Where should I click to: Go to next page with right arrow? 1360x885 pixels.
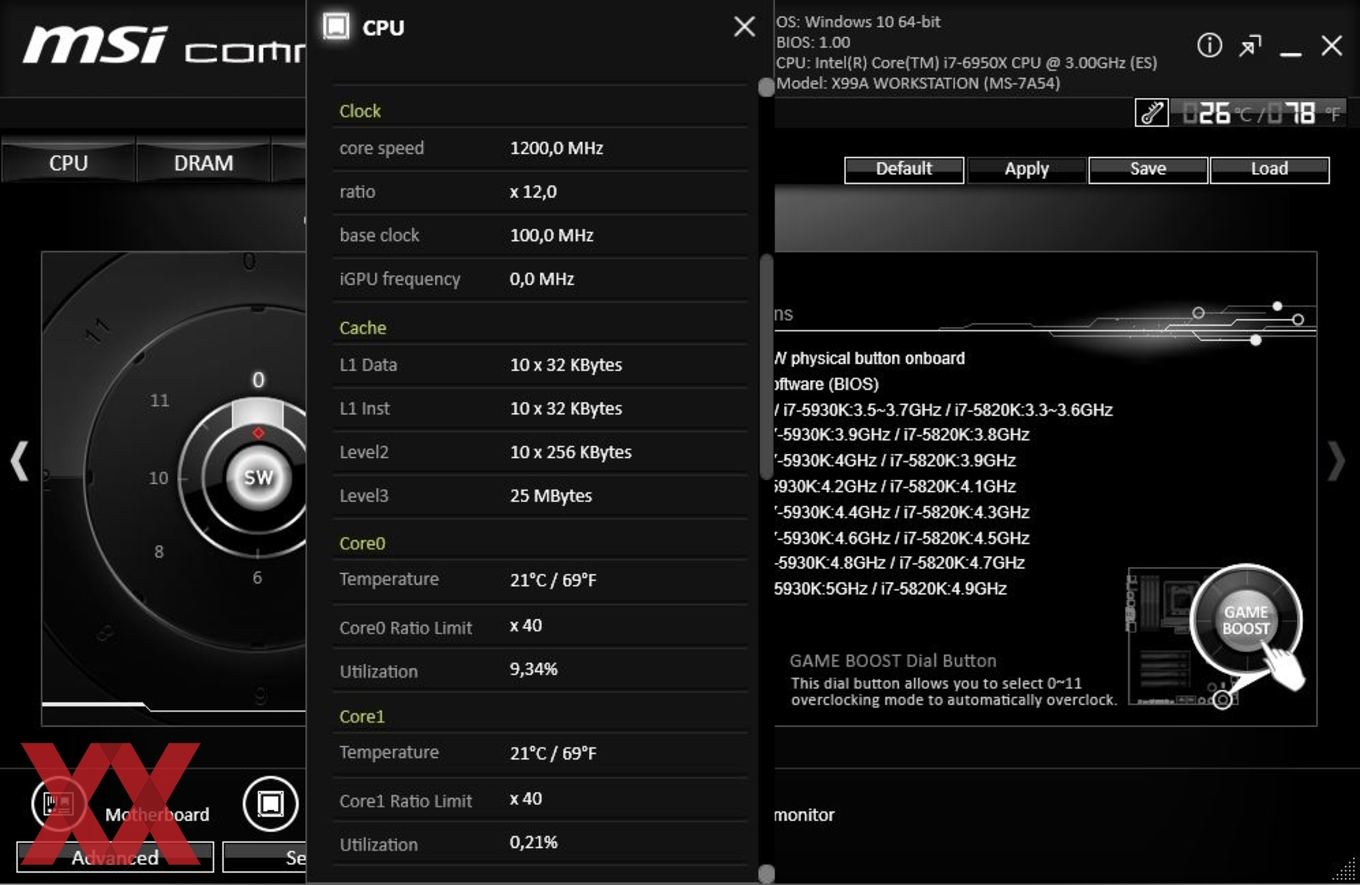(x=1336, y=462)
